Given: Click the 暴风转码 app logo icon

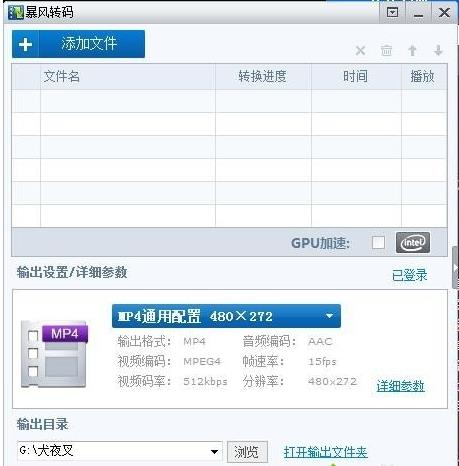Looking at the screenshot, I should coord(16,13).
